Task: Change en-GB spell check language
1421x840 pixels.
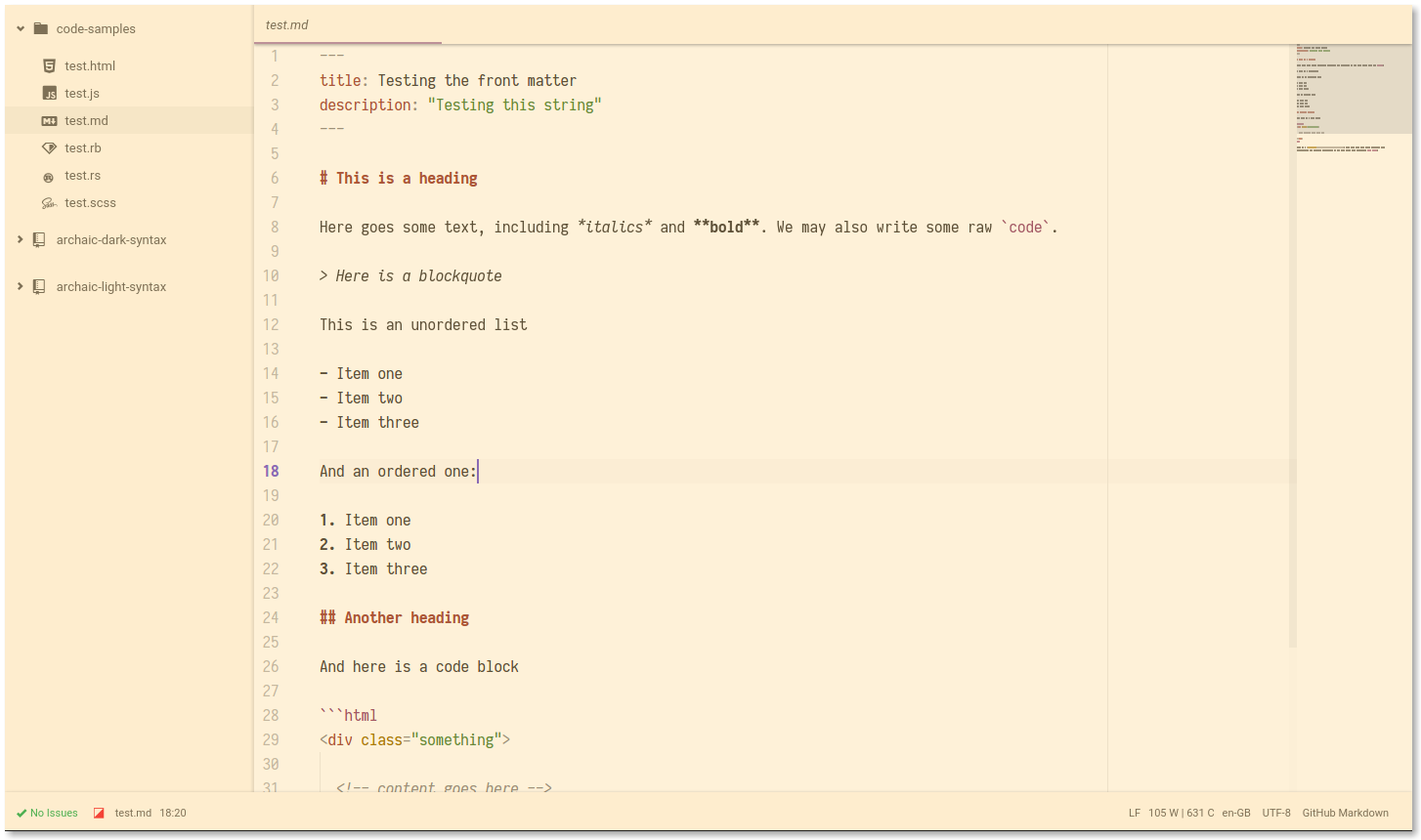Action: [x=1236, y=813]
